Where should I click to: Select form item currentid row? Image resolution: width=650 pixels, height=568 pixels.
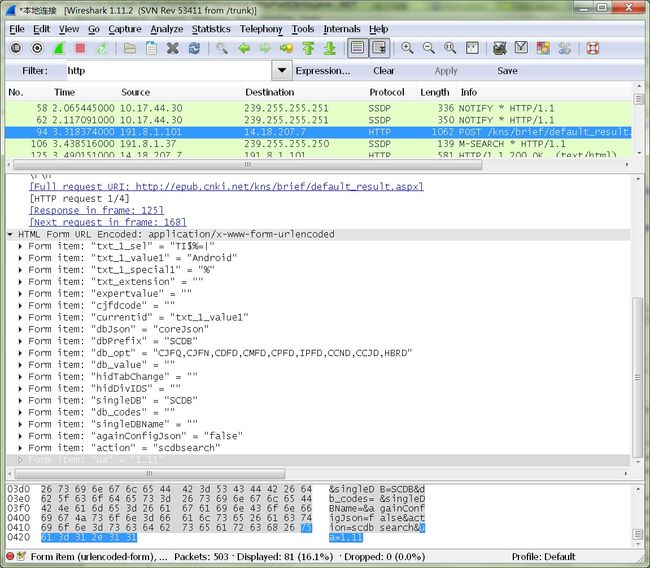318,318
